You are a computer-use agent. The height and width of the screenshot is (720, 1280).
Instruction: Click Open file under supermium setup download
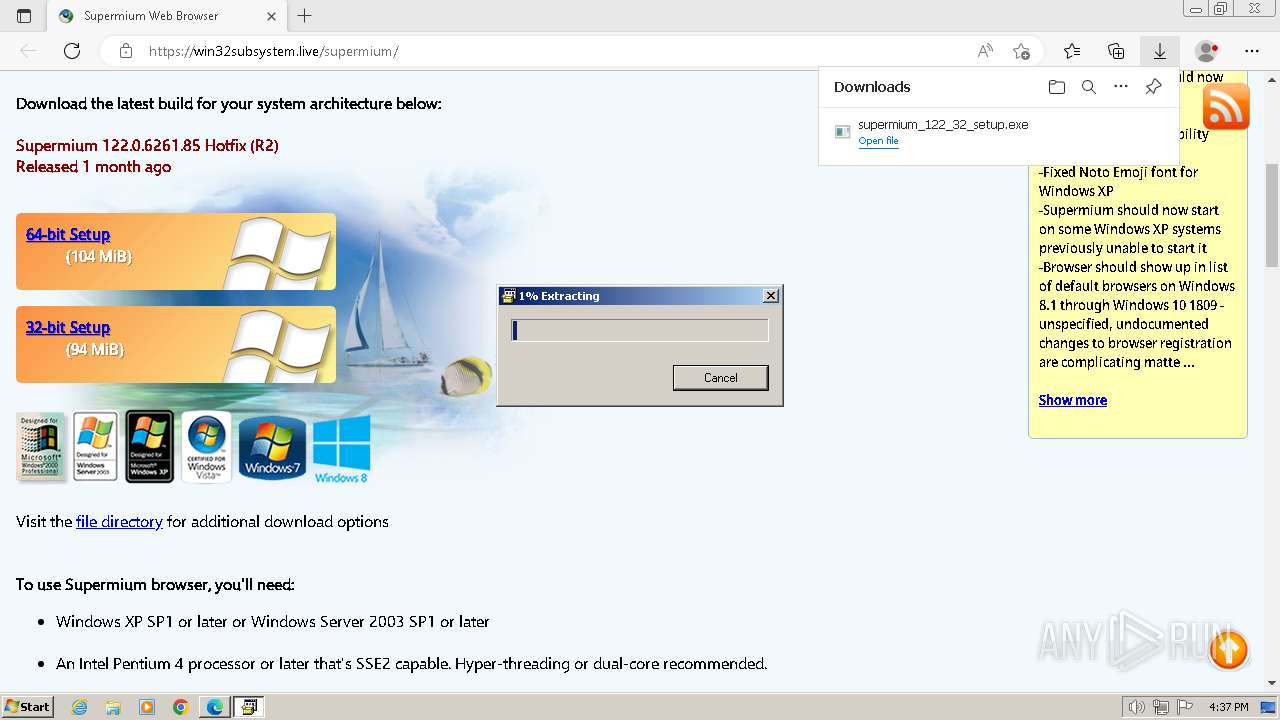pos(878,141)
